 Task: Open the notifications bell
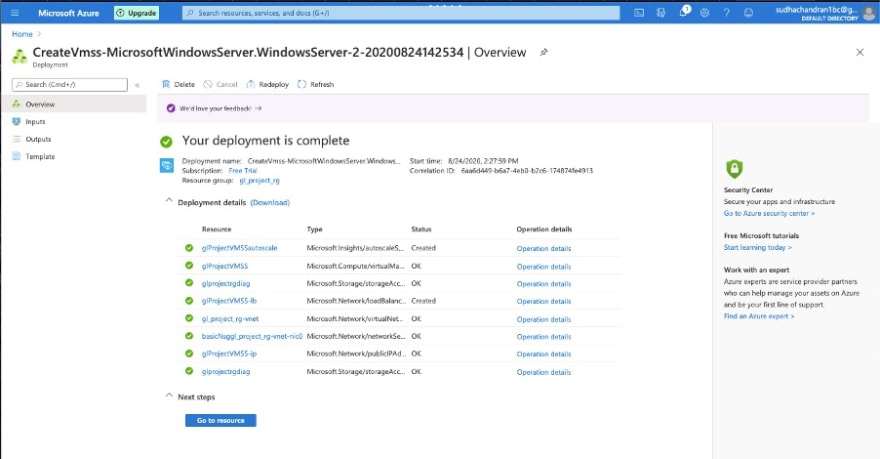[684, 12]
